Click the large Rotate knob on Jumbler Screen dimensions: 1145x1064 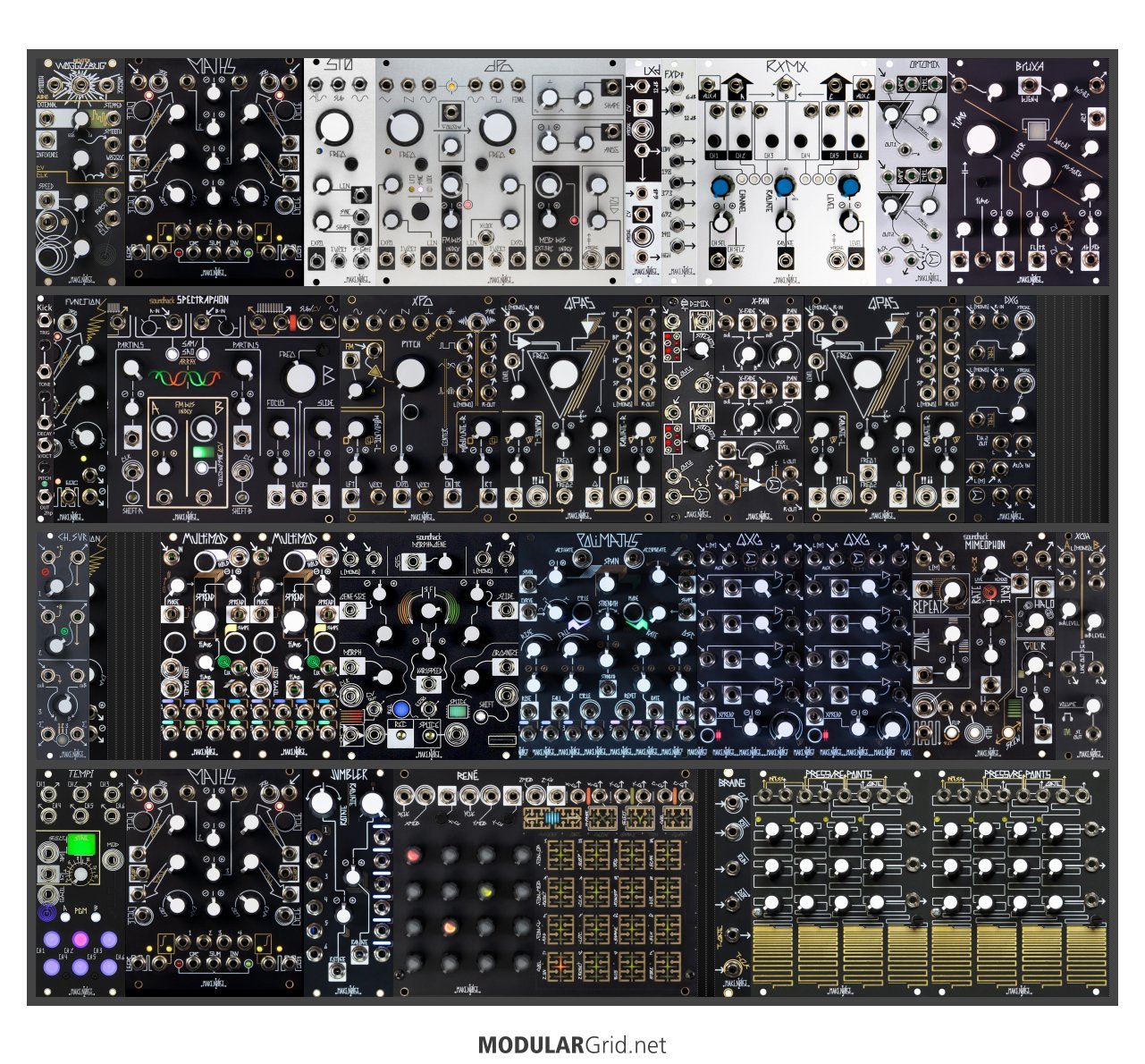(321, 803)
